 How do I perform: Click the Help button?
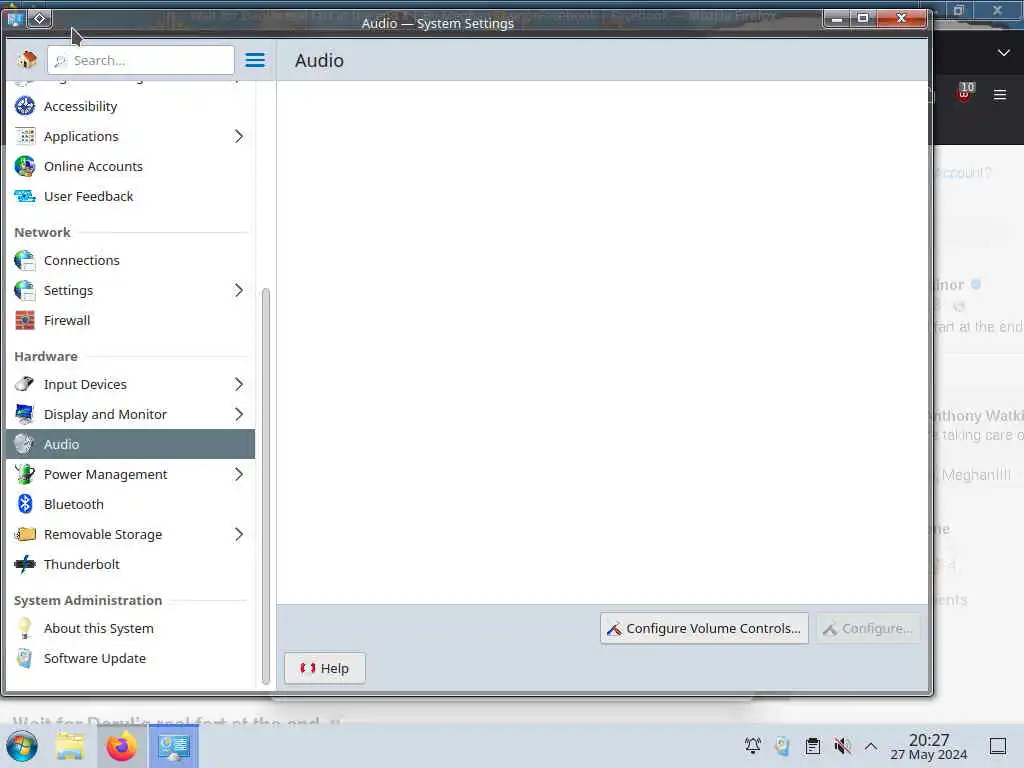tap(325, 668)
